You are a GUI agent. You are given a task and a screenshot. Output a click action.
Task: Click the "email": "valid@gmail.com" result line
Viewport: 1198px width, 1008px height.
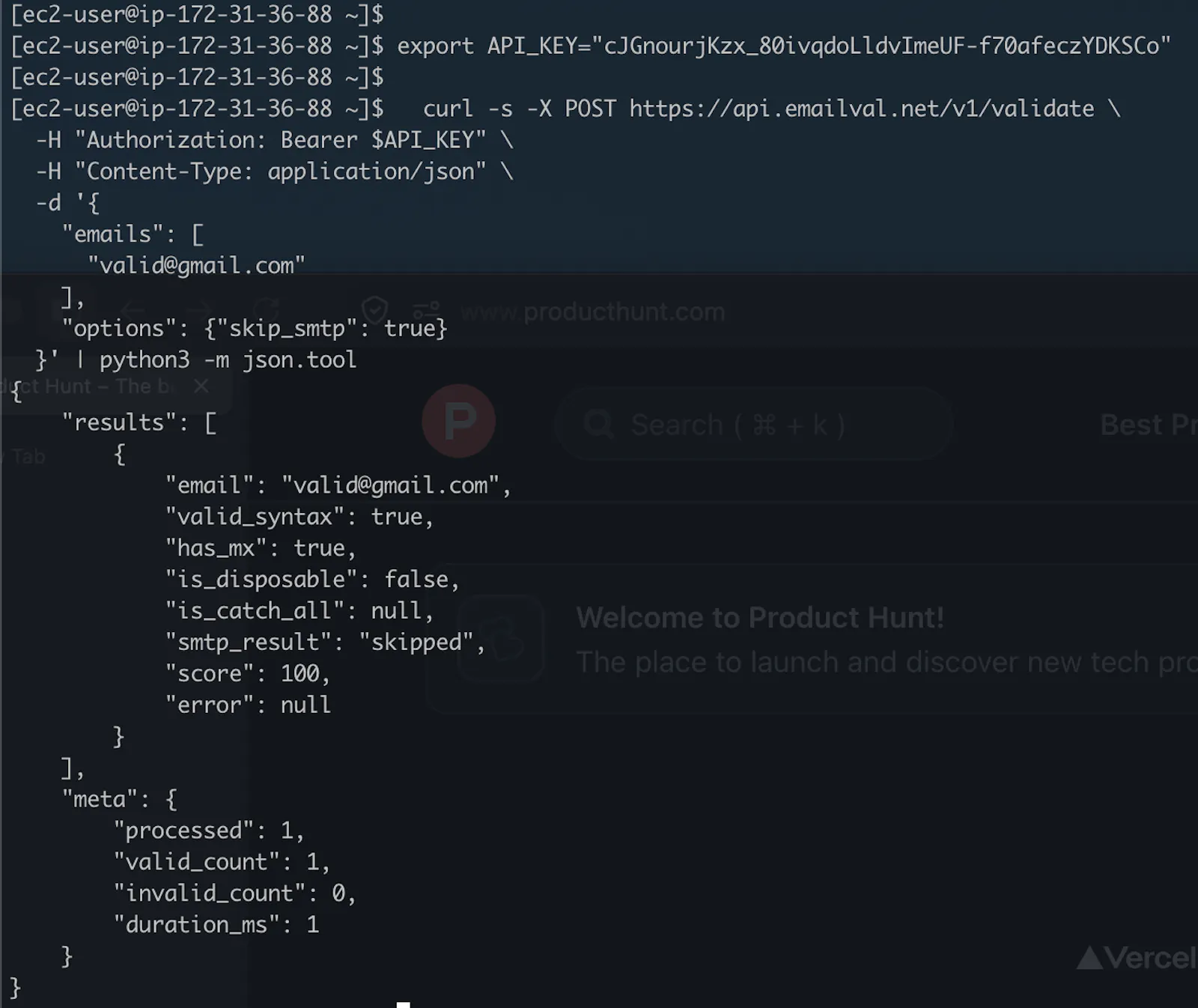(x=338, y=486)
